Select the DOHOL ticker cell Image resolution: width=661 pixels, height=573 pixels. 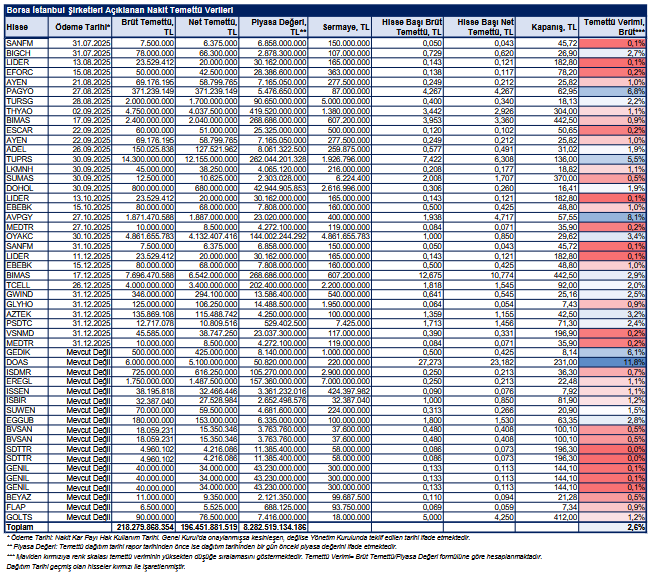(x=27, y=188)
